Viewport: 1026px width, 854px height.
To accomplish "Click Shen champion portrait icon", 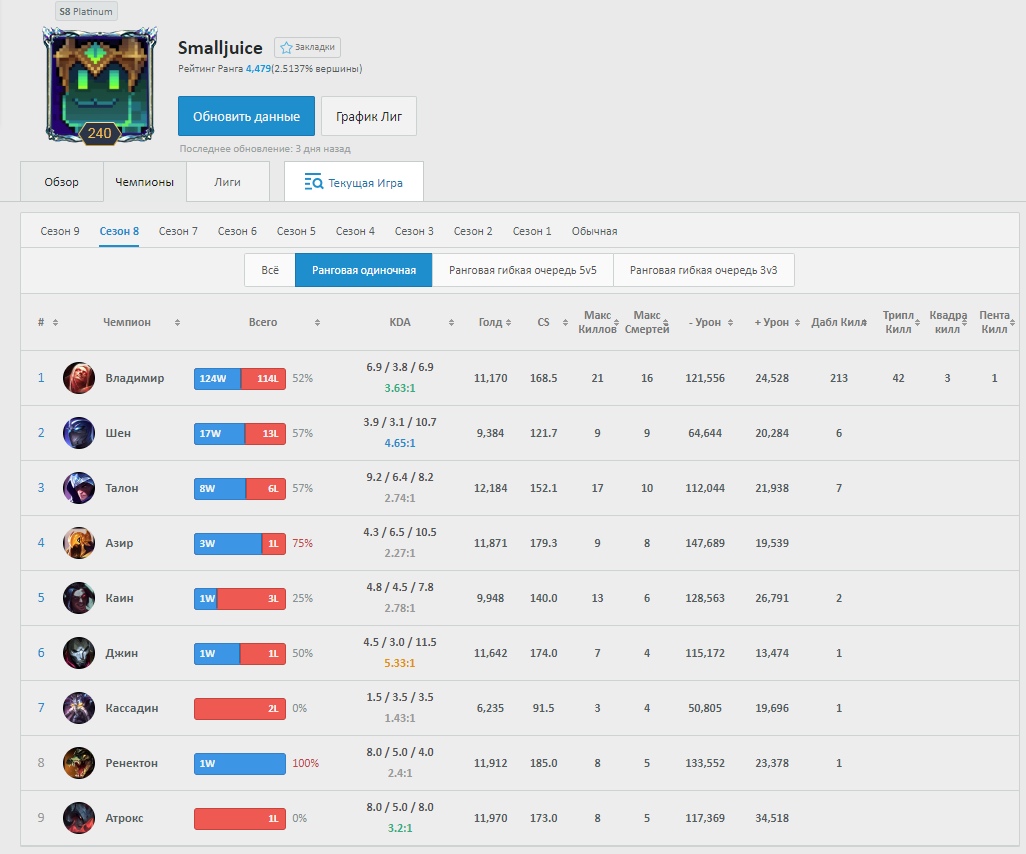I will [79, 433].
